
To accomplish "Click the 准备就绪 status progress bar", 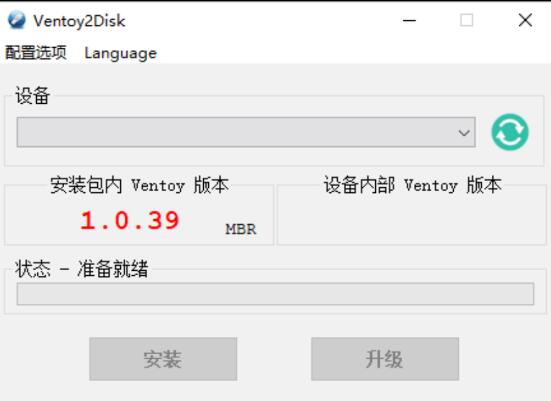I will 275,294.
